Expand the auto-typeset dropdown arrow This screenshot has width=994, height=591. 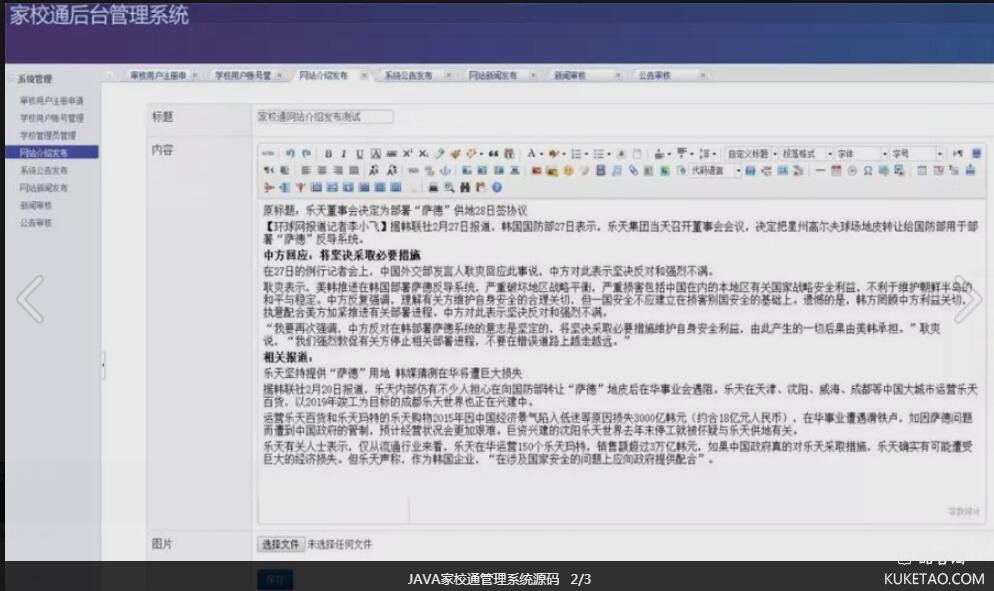(x=481, y=154)
